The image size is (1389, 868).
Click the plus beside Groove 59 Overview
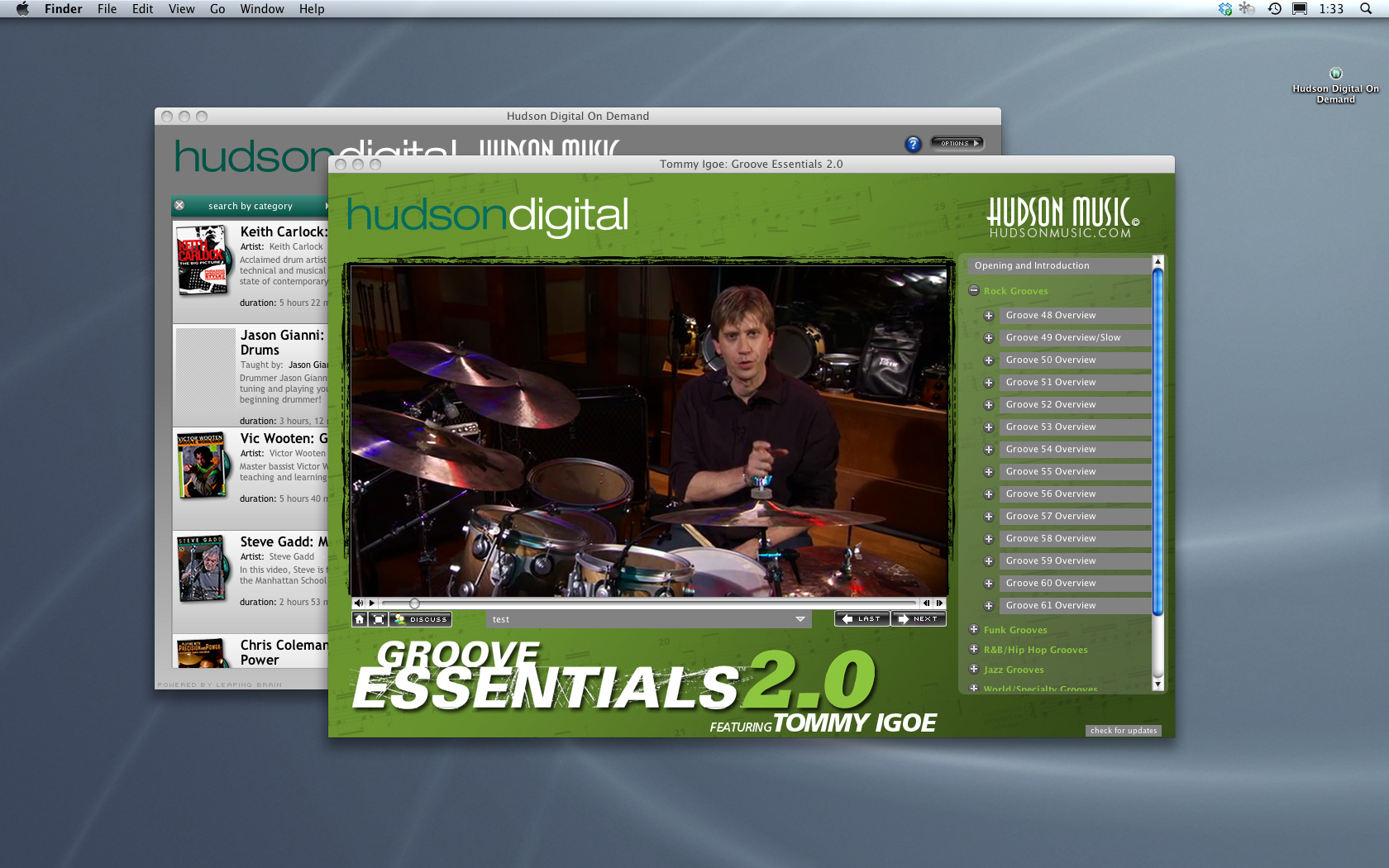(988, 561)
